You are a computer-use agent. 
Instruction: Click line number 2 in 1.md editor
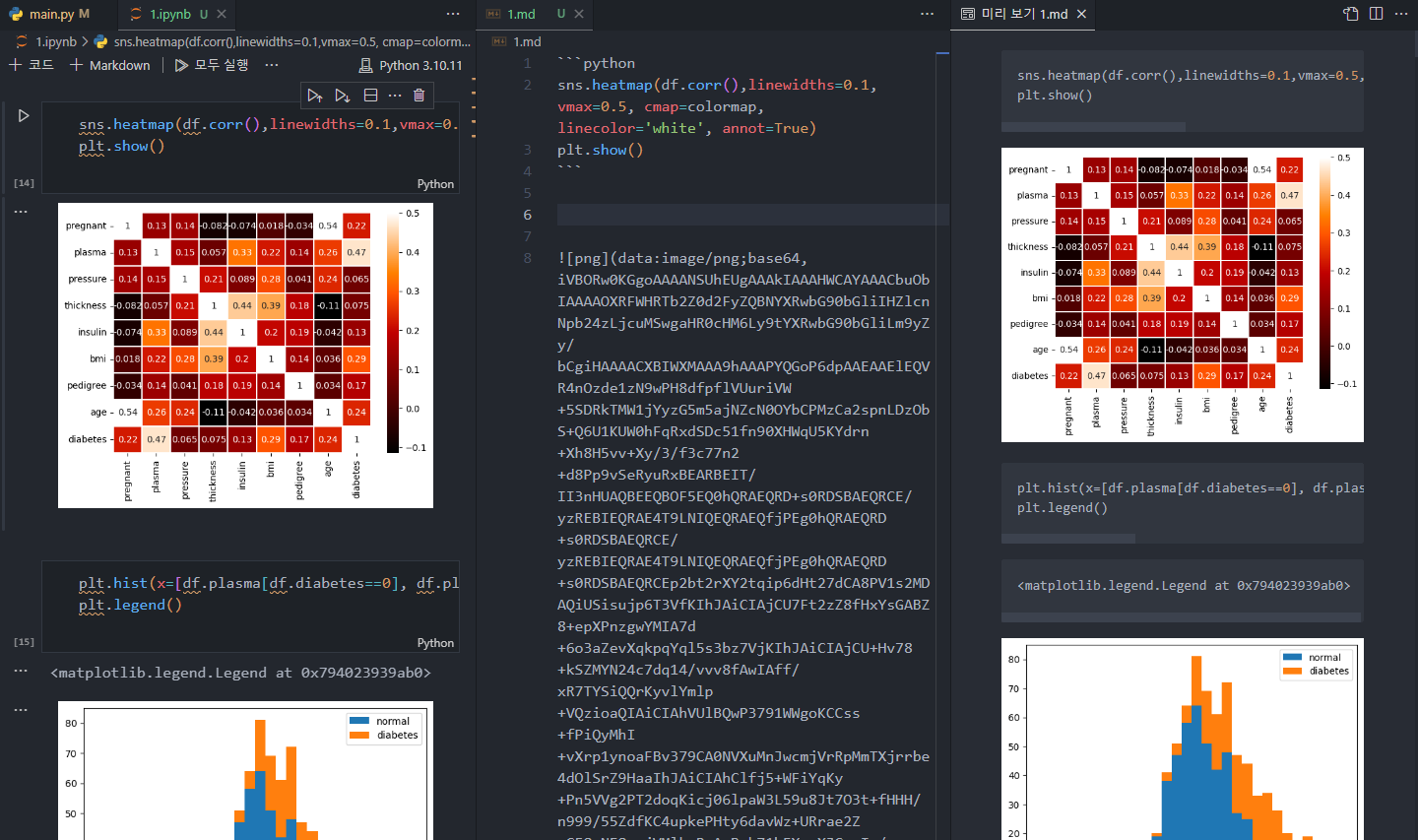pos(527,85)
